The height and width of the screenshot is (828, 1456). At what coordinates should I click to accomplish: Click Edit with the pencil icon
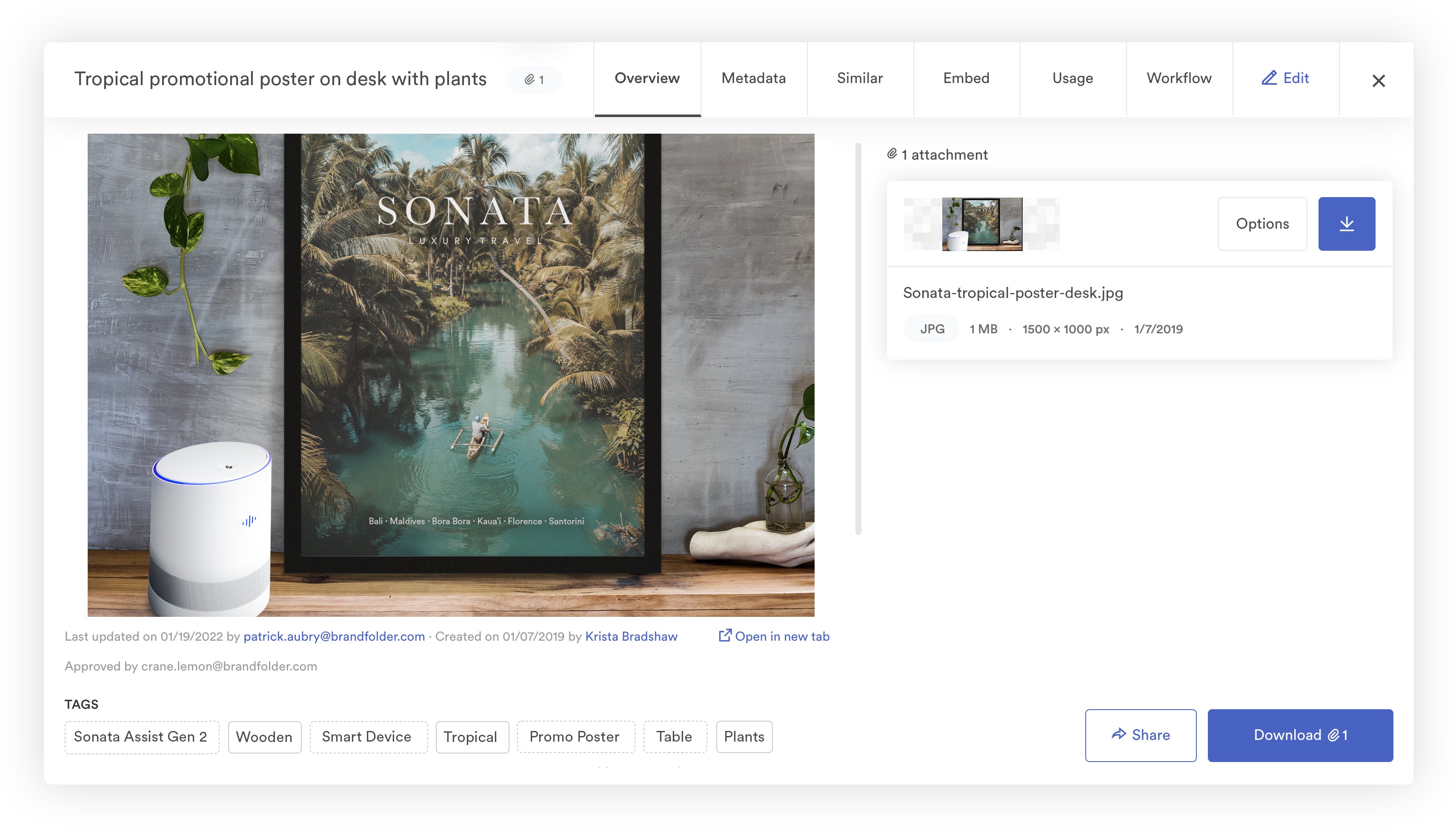tap(1285, 78)
